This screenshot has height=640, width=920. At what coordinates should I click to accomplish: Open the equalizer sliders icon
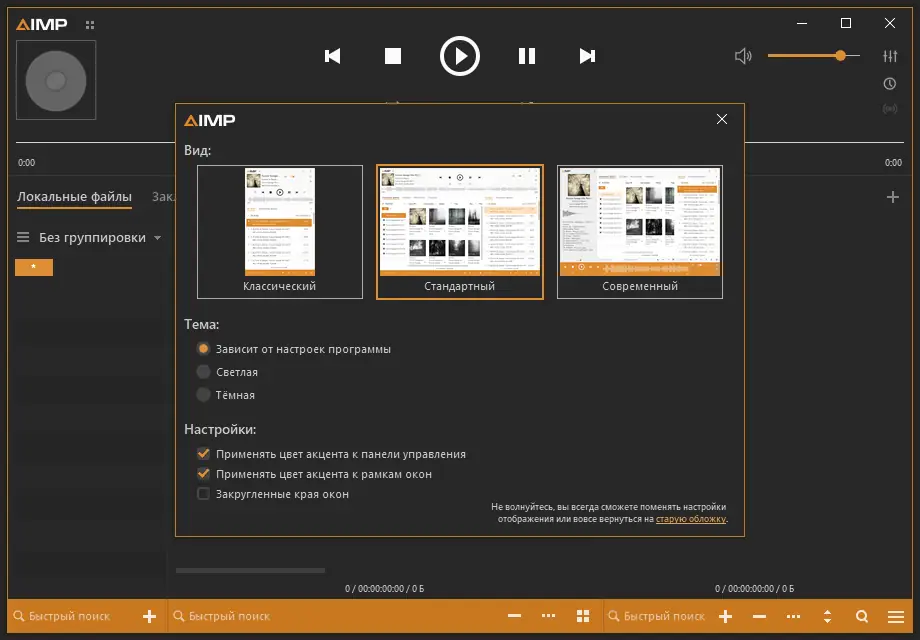pyautogui.click(x=890, y=56)
